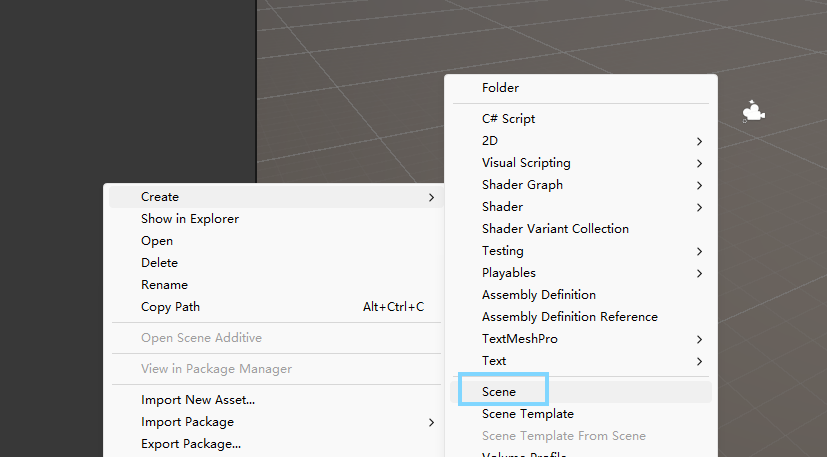
Task: Choose Delete in the context menu
Action: tap(160, 263)
